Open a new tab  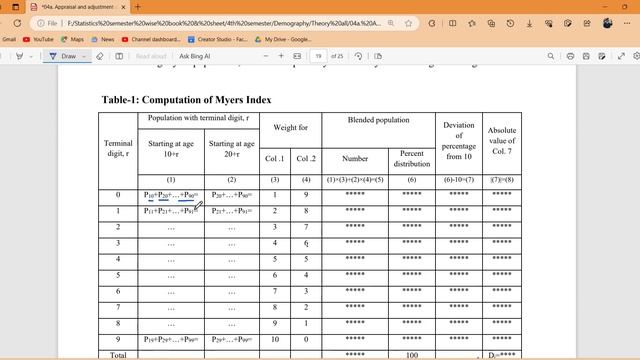(x=138, y=7)
